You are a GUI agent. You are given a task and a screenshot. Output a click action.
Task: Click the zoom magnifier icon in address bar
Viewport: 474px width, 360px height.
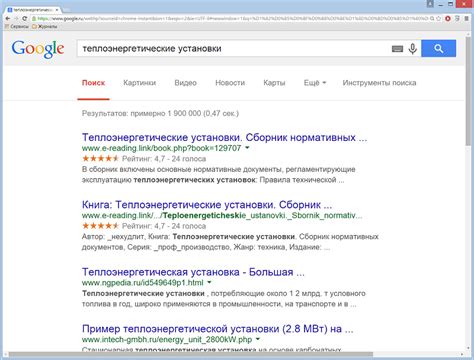(432, 19)
